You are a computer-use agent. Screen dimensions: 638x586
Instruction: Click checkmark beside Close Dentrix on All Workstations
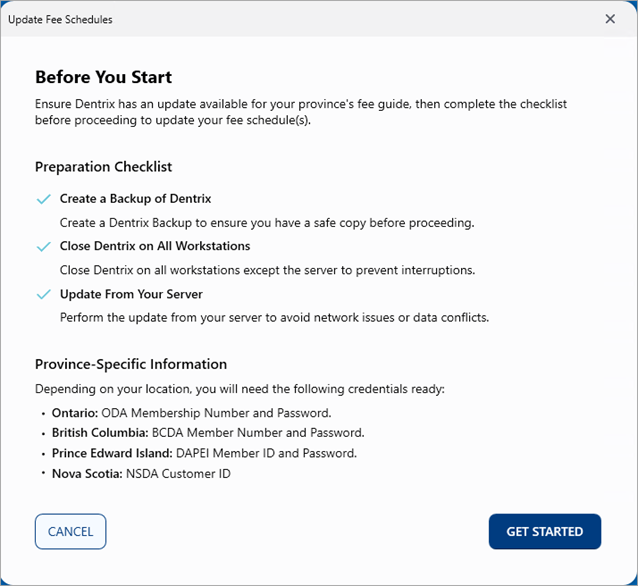tap(43, 247)
